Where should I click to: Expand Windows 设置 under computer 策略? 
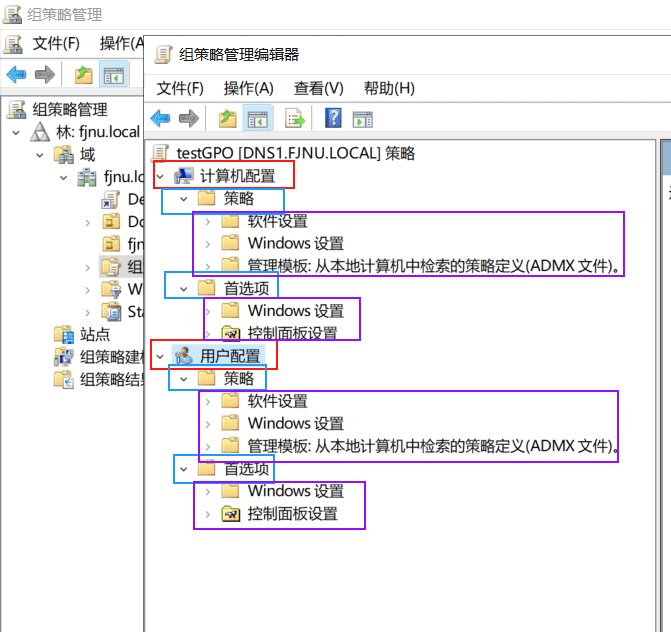208,244
